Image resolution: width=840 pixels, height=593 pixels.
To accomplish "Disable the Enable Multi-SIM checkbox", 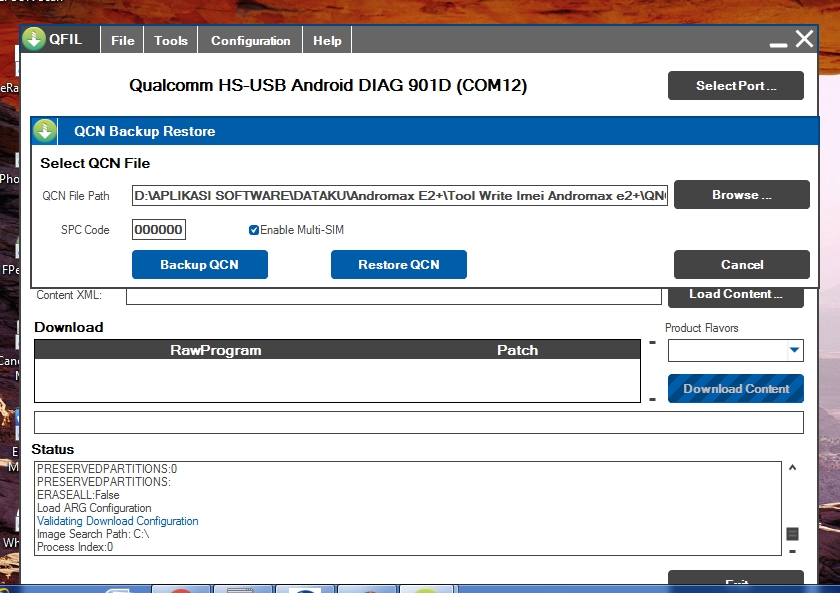I will pos(254,229).
